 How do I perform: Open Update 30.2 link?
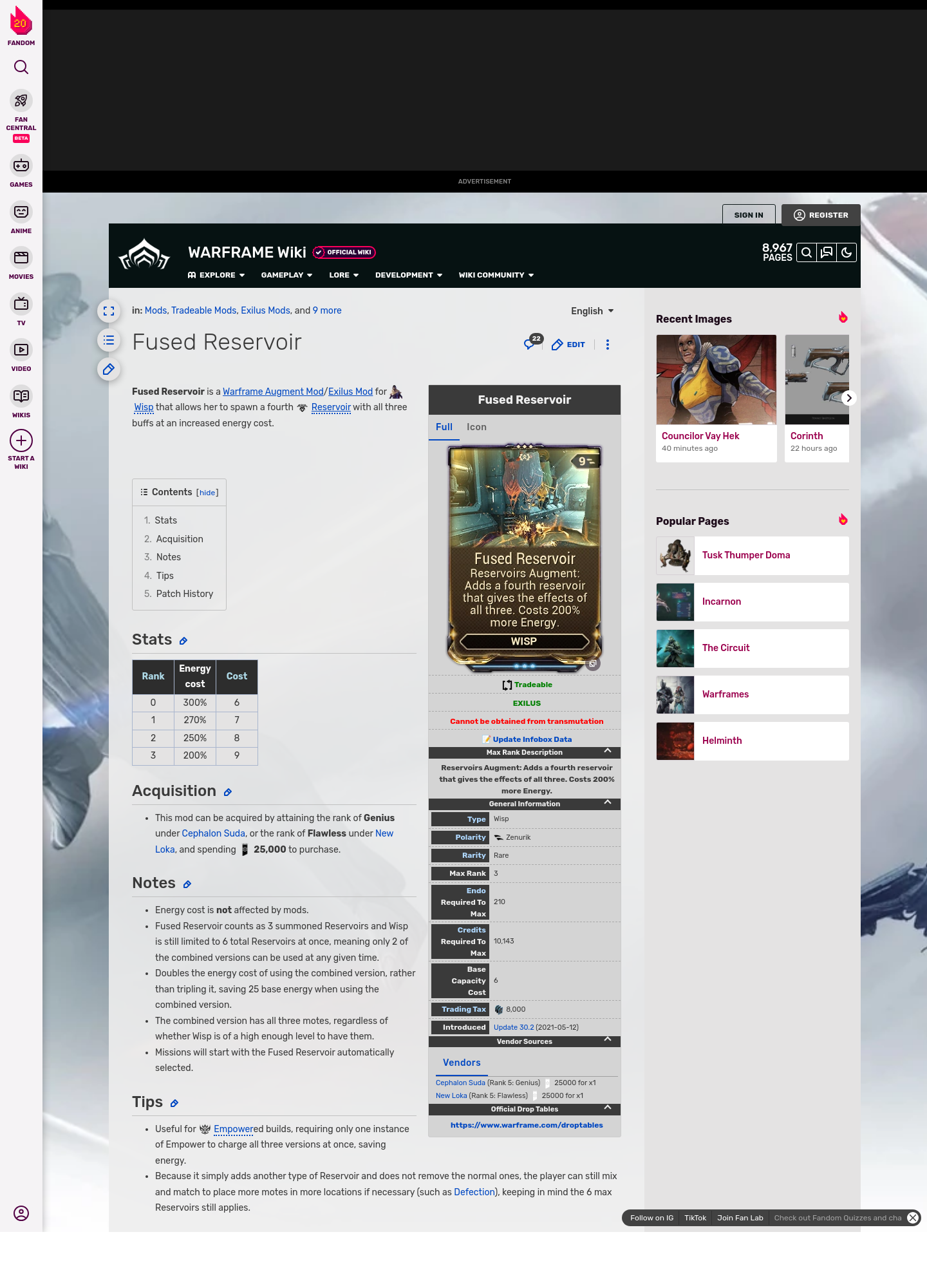(x=514, y=1027)
